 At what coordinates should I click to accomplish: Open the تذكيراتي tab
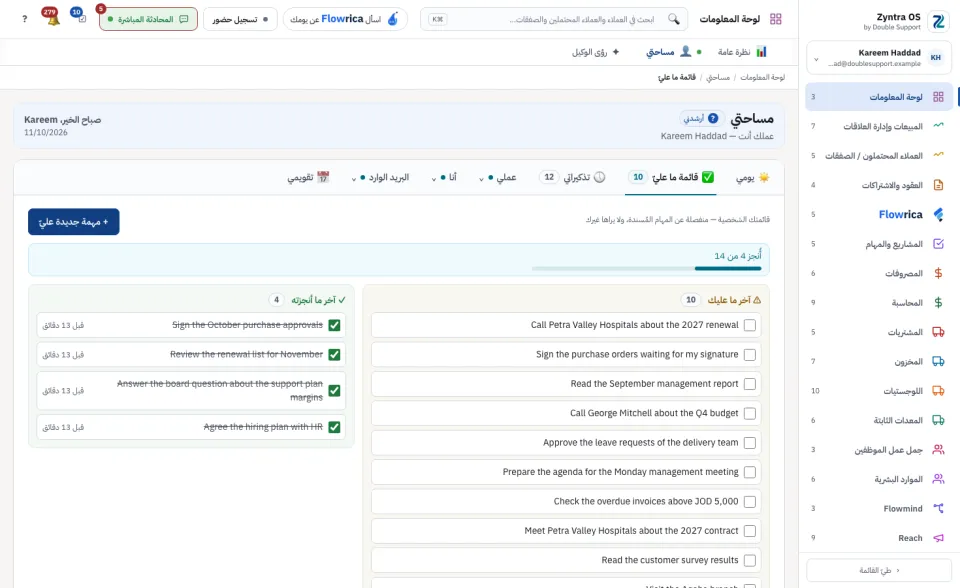point(572,178)
